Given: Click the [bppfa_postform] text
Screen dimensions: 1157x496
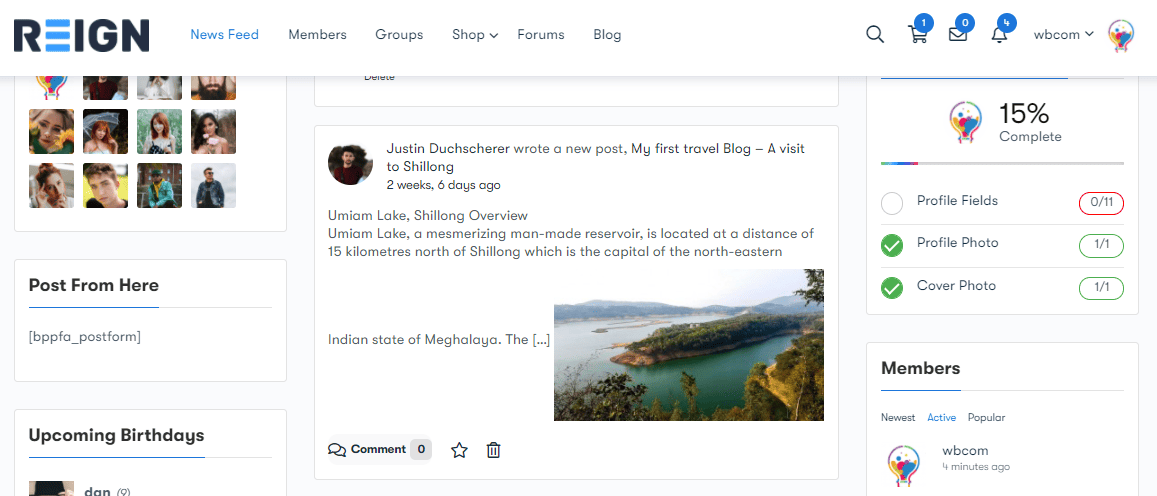Looking at the screenshot, I should pyautogui.click(x=85, y=337).
